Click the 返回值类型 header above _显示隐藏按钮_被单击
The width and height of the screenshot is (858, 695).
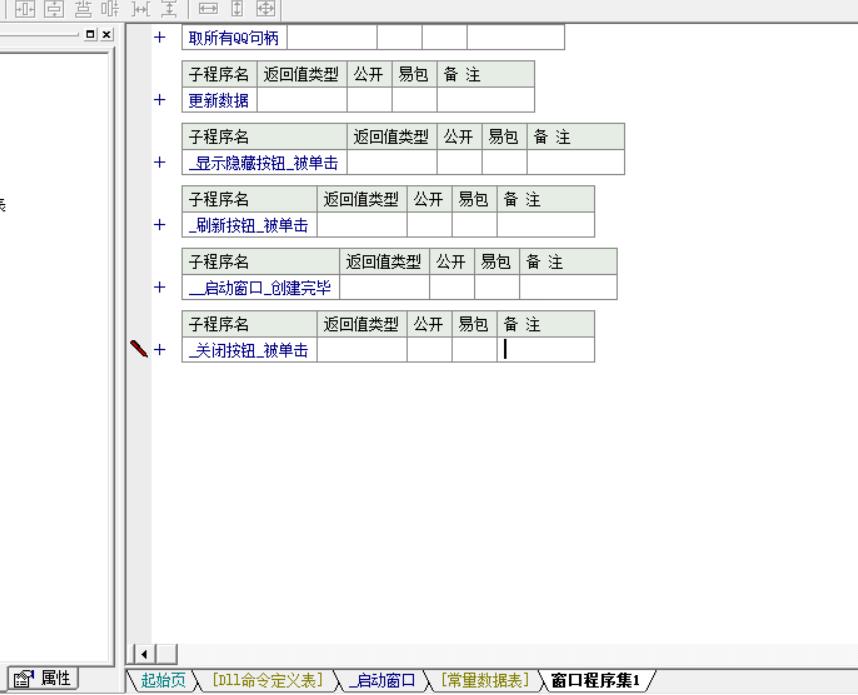tap(392, 137)
